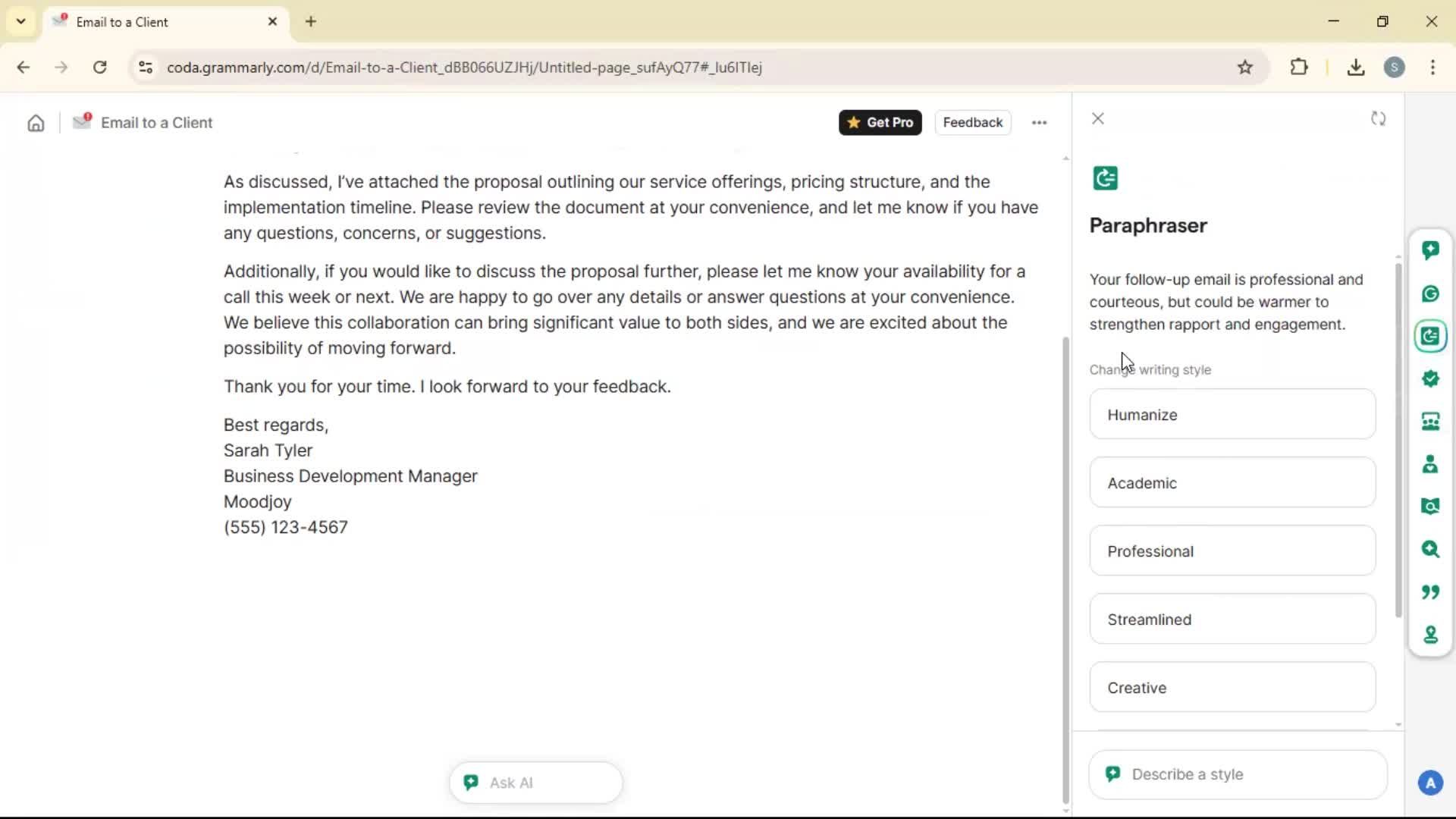
Task: Click the quotation marks citation icon
Action: click(1430, 591)
